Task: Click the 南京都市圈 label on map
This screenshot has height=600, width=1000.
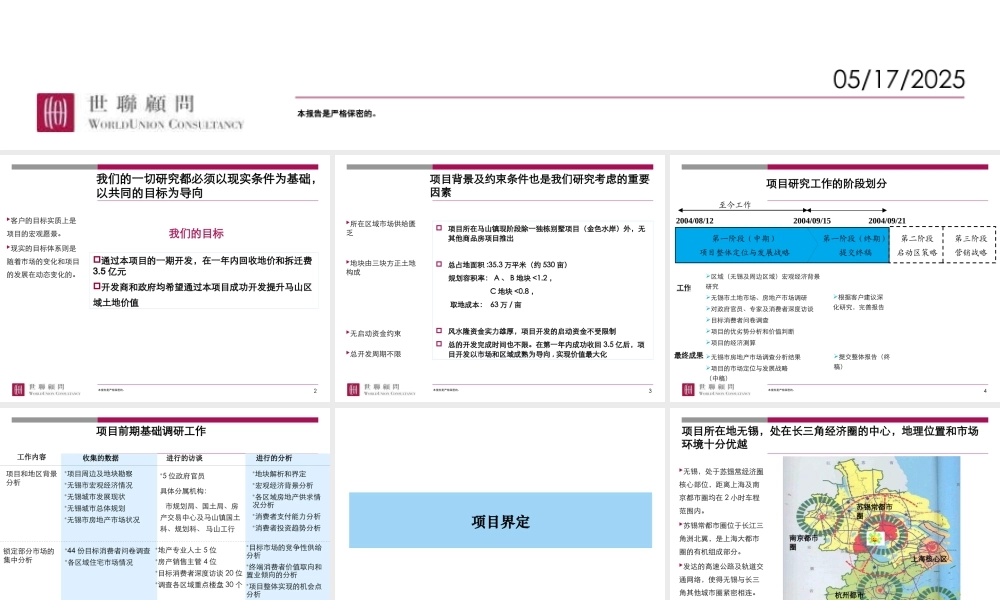Action: point(804,542)
